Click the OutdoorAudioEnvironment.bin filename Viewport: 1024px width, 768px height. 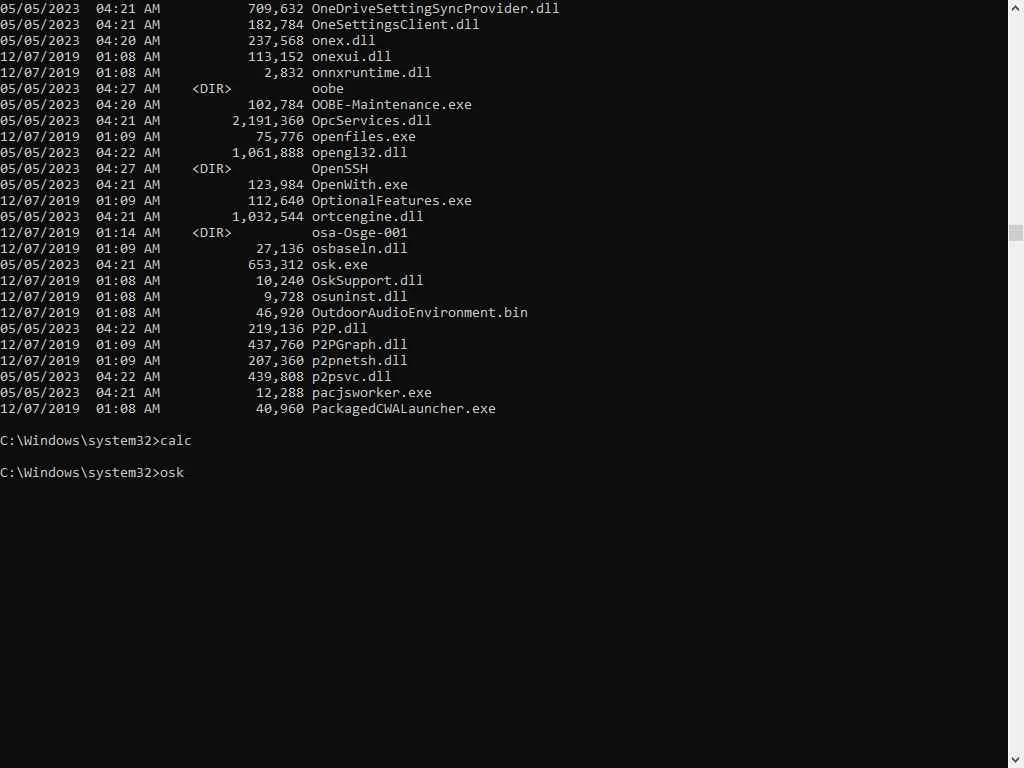click(x=420, y=313)
